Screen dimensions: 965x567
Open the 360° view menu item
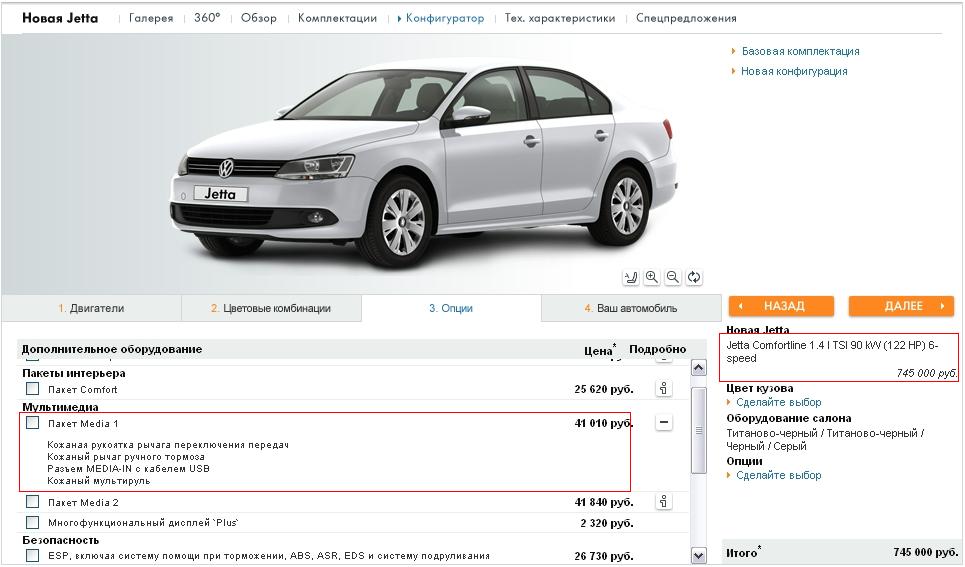(x=207, y=18)
